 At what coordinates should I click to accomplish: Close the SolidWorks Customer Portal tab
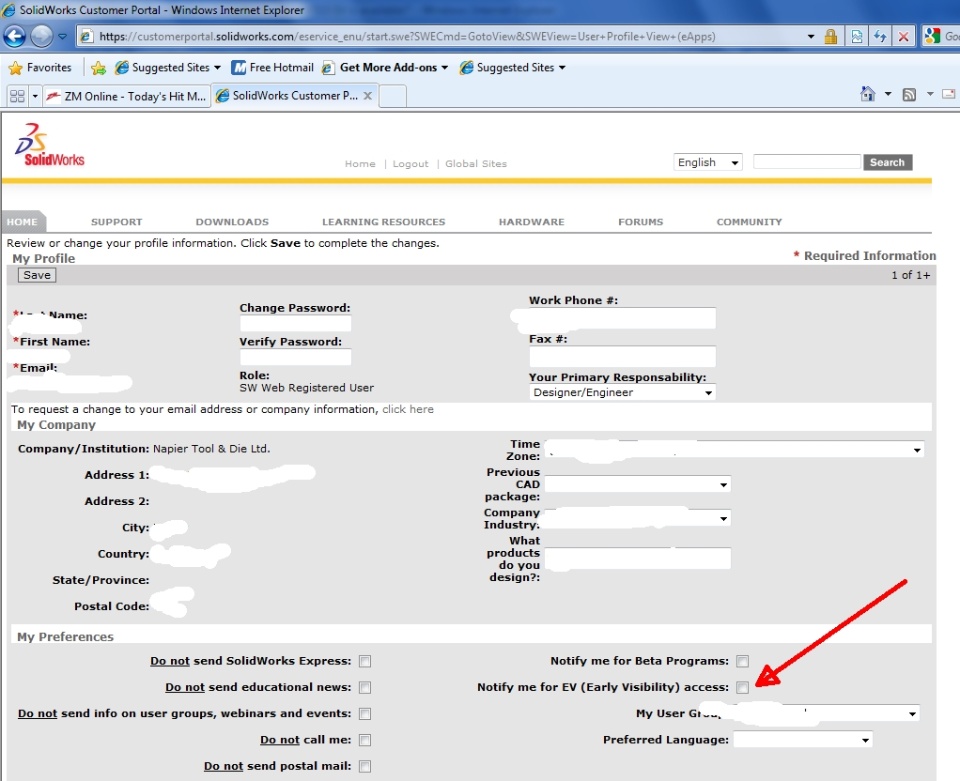(367, 95)
